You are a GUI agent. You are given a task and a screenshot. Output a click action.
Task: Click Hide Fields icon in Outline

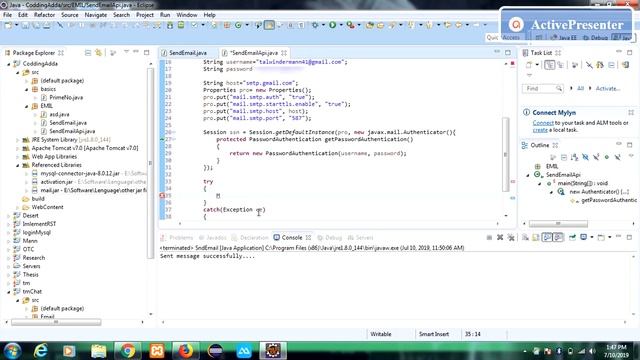pyautogui.click(x=585, y=157)
